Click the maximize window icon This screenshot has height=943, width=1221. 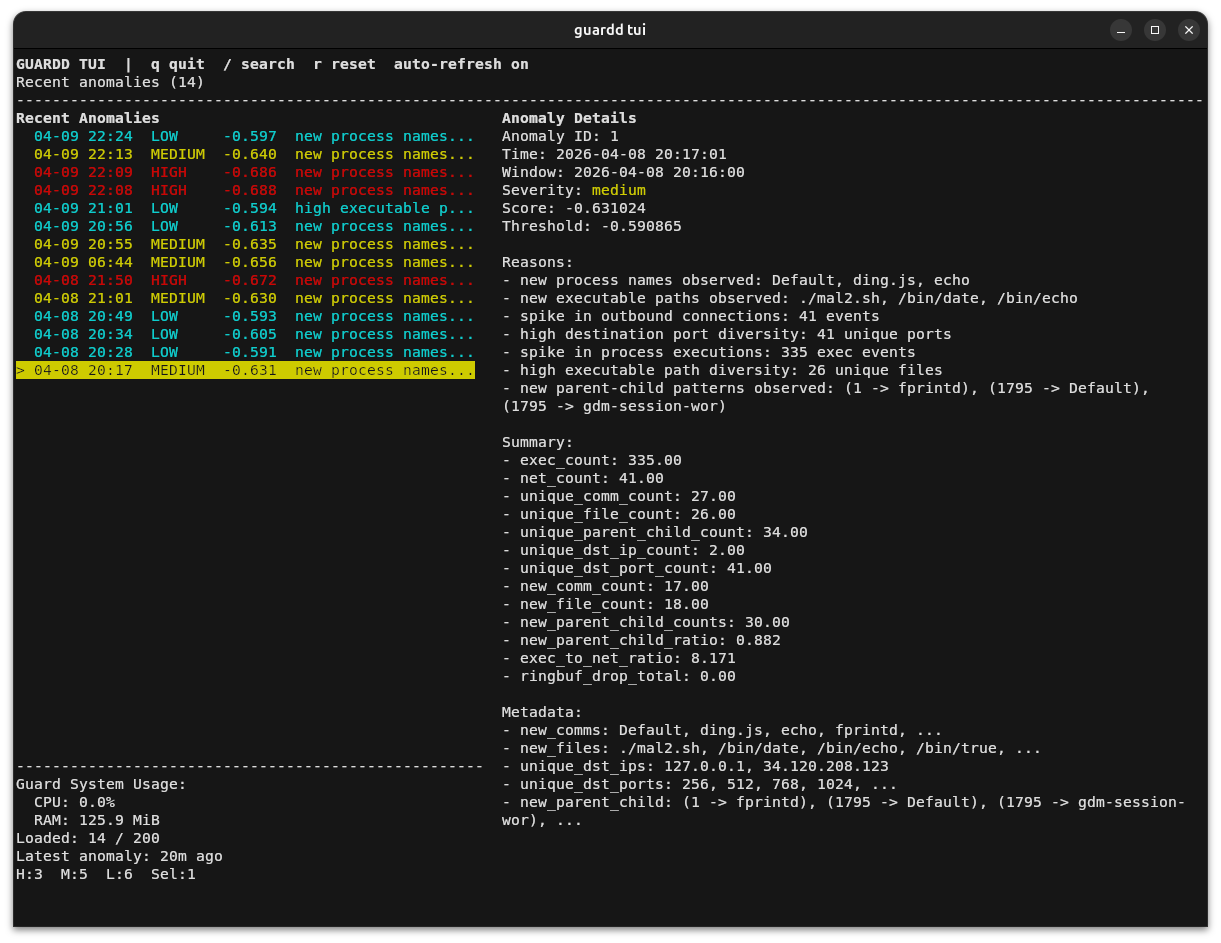(1155, 30)
